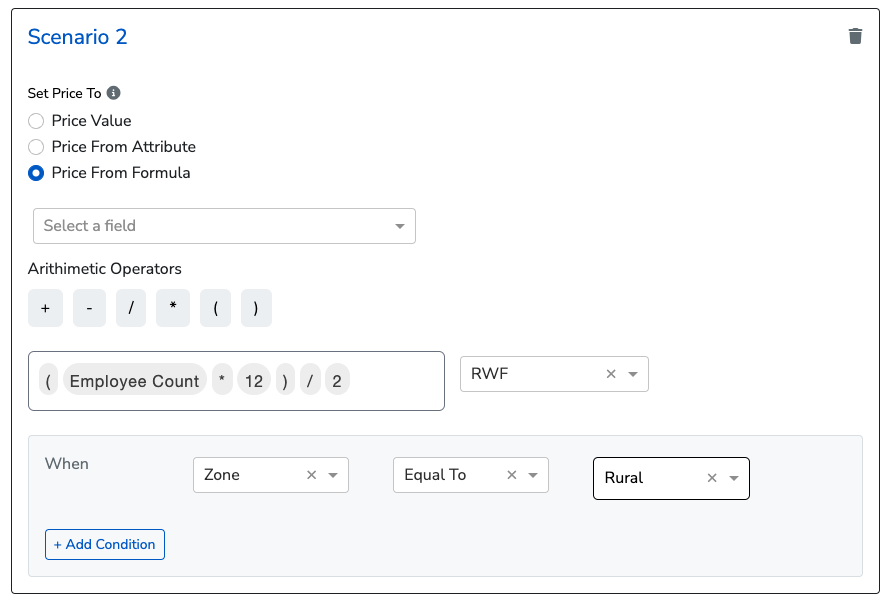The width and height of the screenshot is (892, 603).
Task: Expand the Zone condition dropdown arrow
Action: coord(333,475)
